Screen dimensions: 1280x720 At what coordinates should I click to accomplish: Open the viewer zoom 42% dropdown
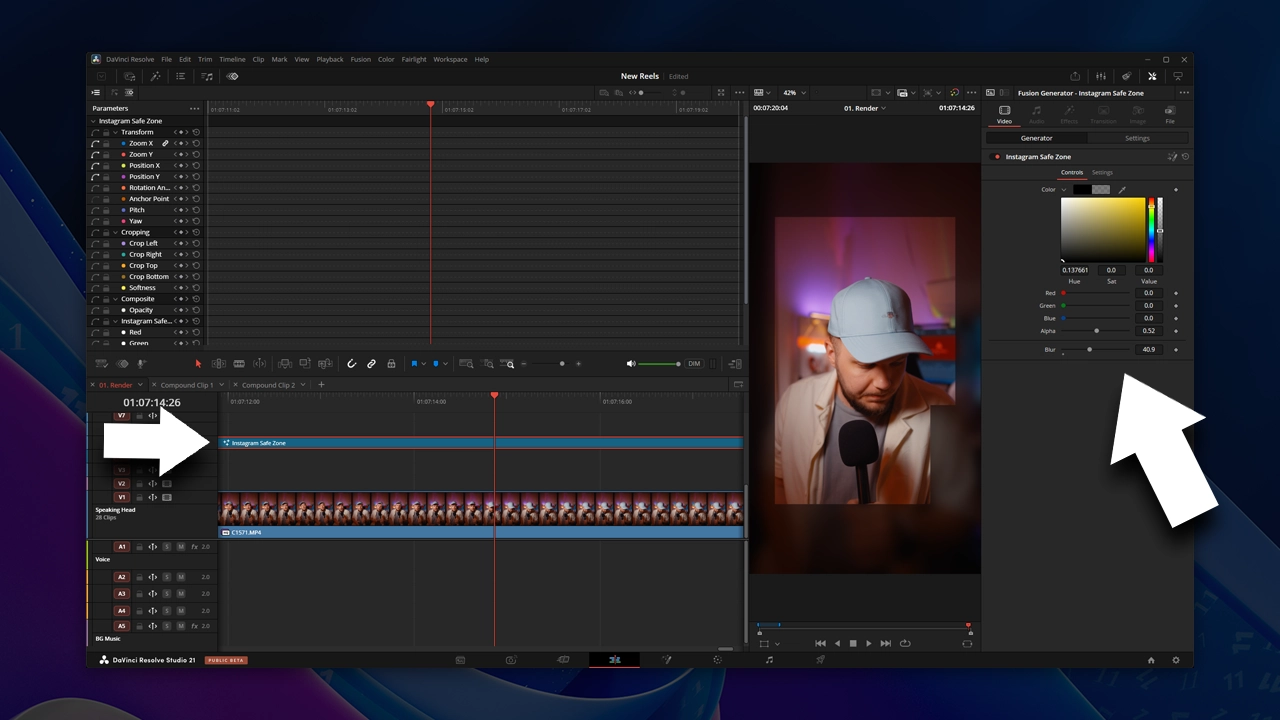click(x=792, y=93)
